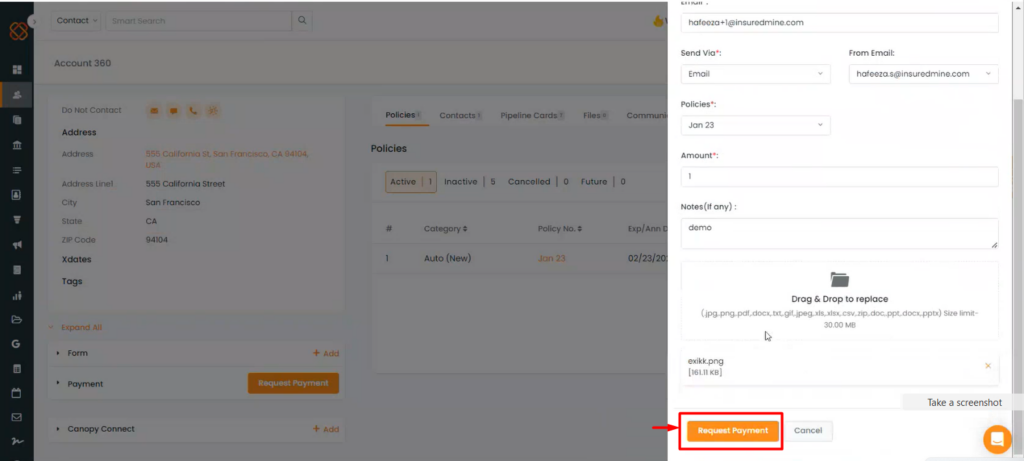Open the 555 California St address link
1024x461 pixels.
click(x=227, y=159)
